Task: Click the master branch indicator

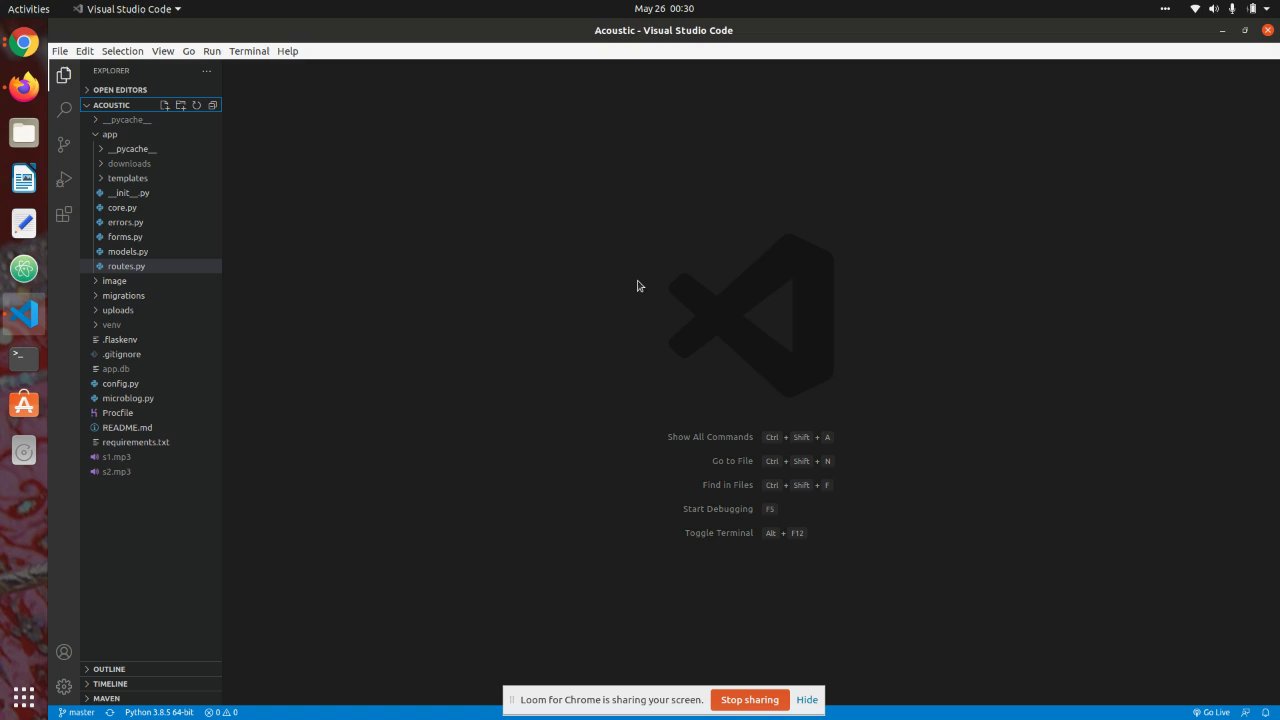Action: tap(76, 713)
